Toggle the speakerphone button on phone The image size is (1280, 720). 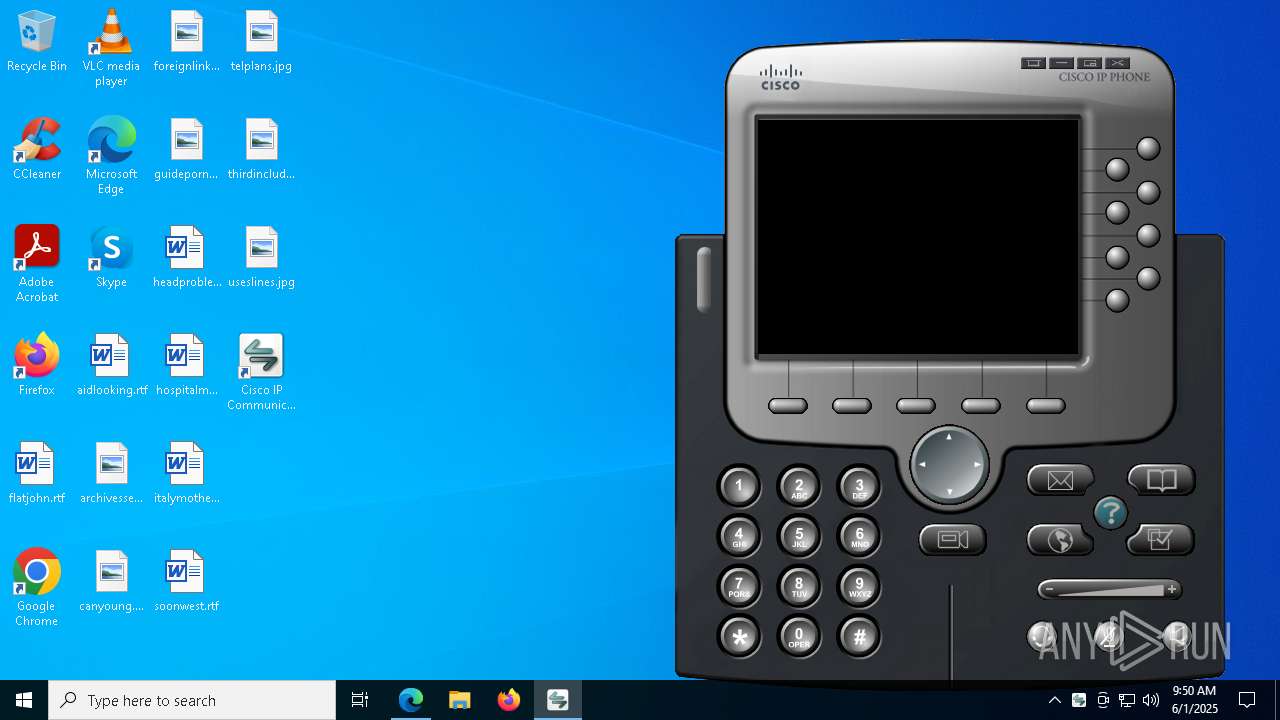1176,634
